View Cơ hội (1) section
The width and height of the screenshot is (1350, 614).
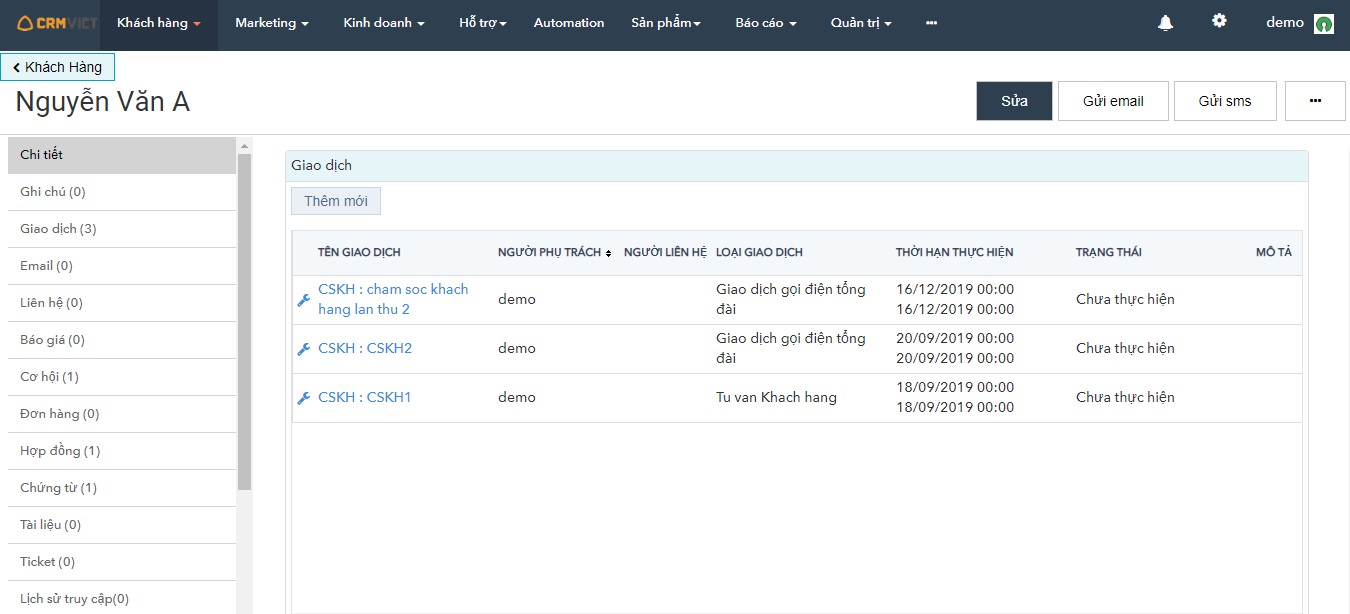(x=122, y=377)
